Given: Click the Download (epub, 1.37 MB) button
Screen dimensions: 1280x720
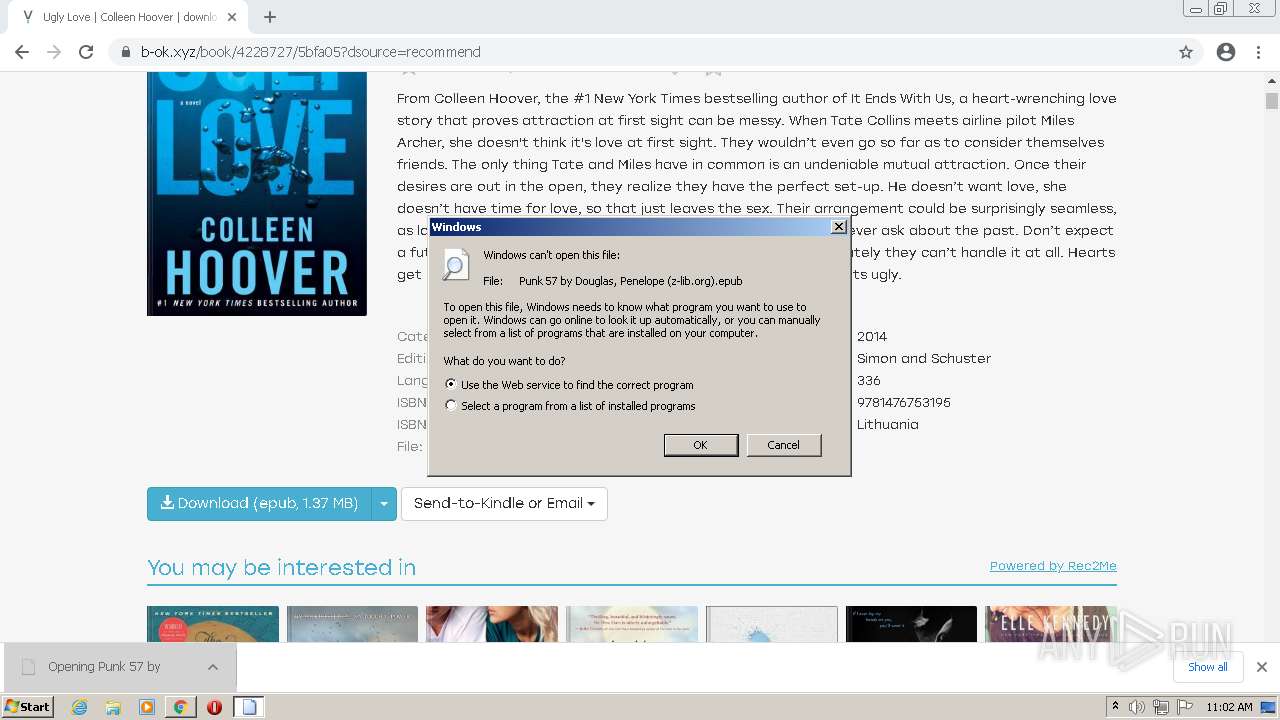Looking at the screenshot, I should pos(259,504).
